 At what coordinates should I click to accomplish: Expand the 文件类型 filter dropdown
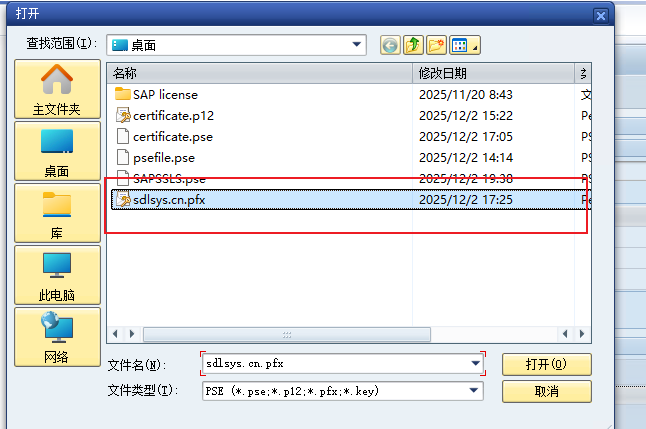474,390
